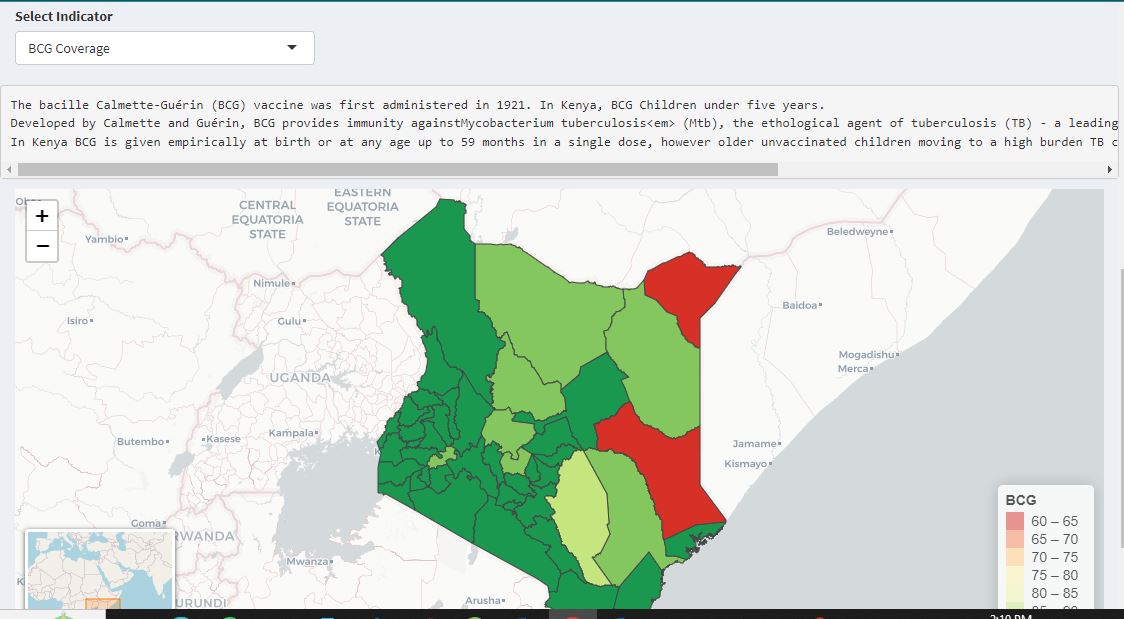Click the red 60–65 legend swatch

tap(1015, 521)
